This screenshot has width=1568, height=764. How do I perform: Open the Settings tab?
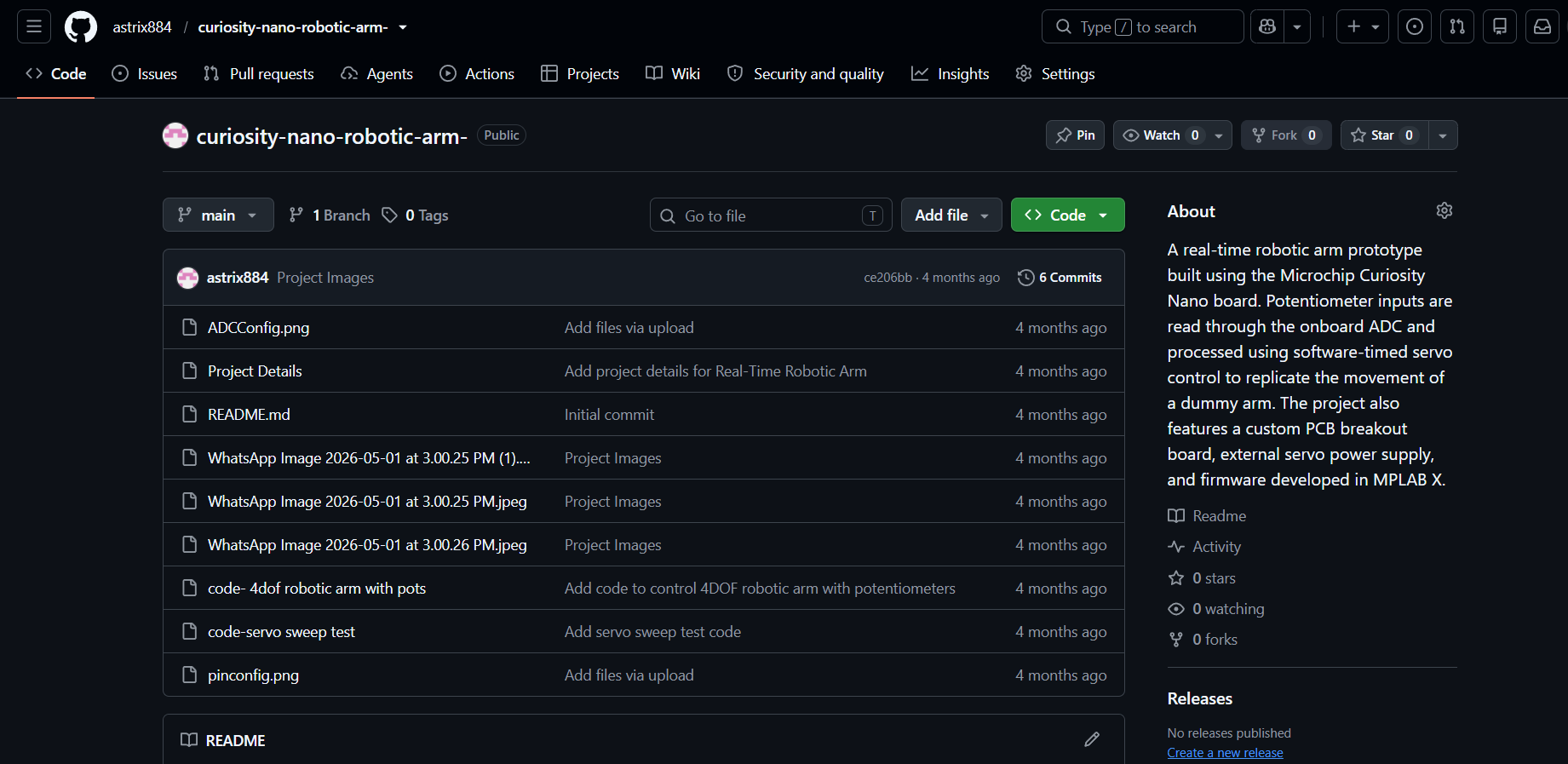[x=1055, y=74]
